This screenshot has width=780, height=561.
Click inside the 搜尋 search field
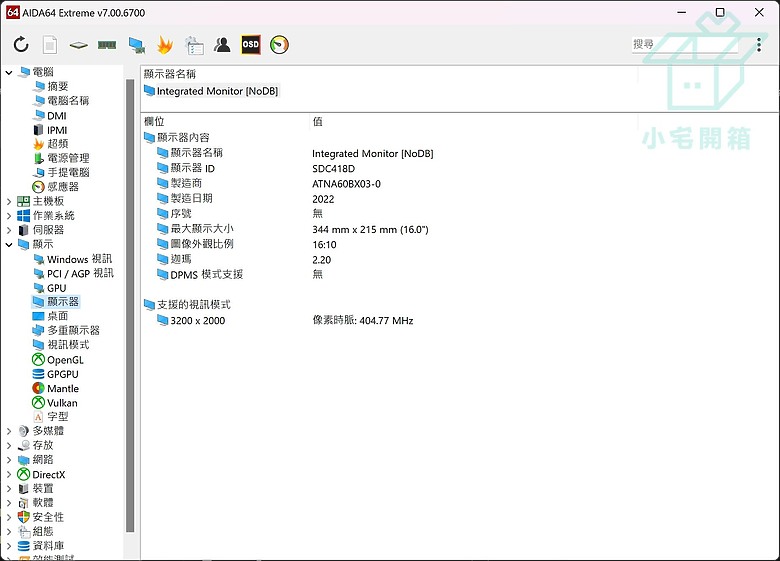685,44
